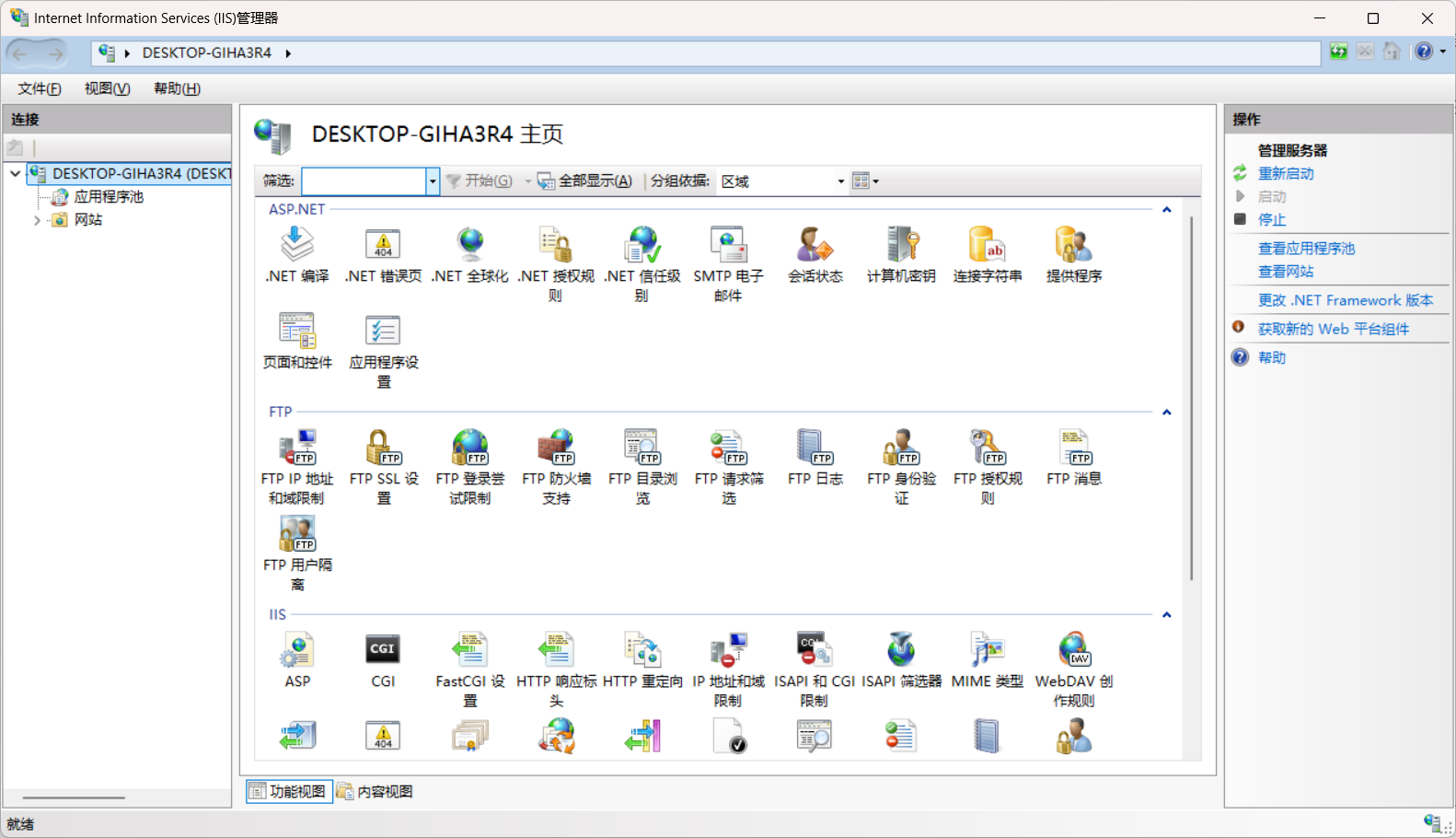This screenshot has height=838, width=1456.
Task: Open the ASP feature icon
Action: point(297,660)
